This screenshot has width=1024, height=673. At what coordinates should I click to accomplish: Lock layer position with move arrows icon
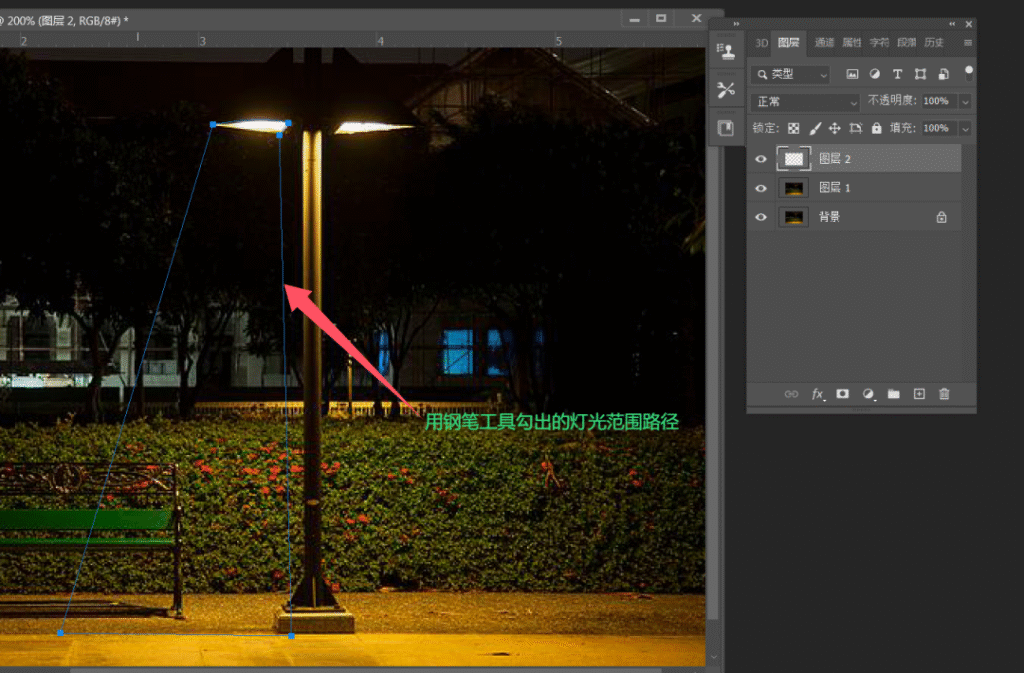(834, 129)
